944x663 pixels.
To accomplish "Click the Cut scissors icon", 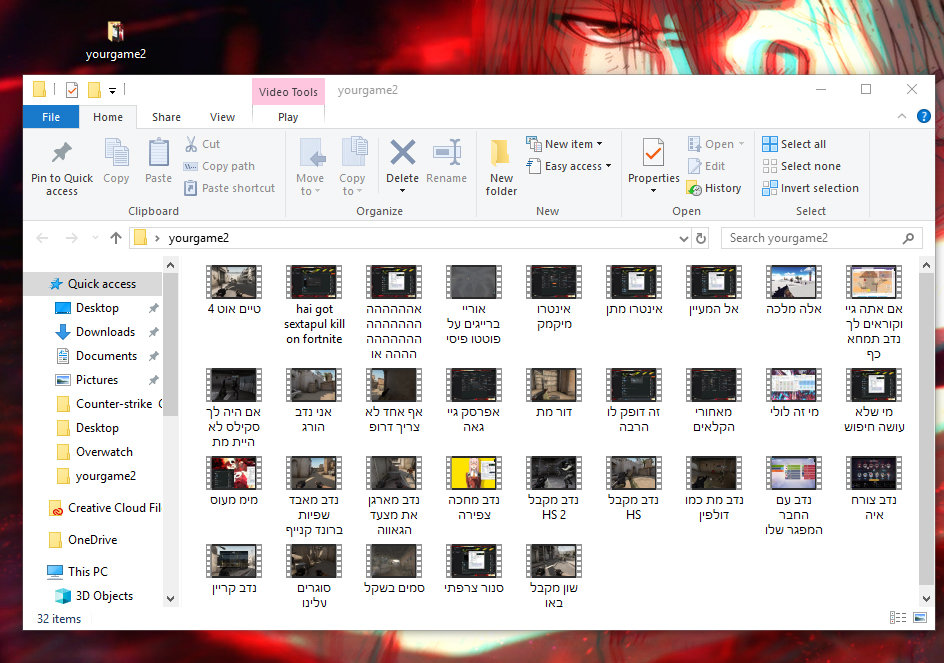I will click(x=191, y=144).
